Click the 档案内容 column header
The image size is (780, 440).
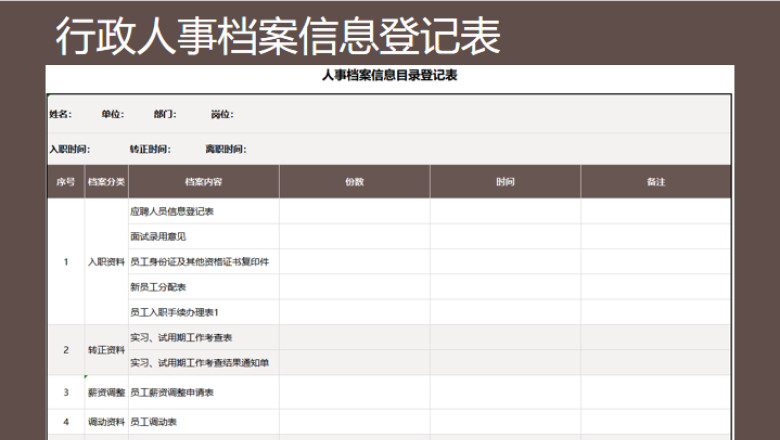(204, 182)
